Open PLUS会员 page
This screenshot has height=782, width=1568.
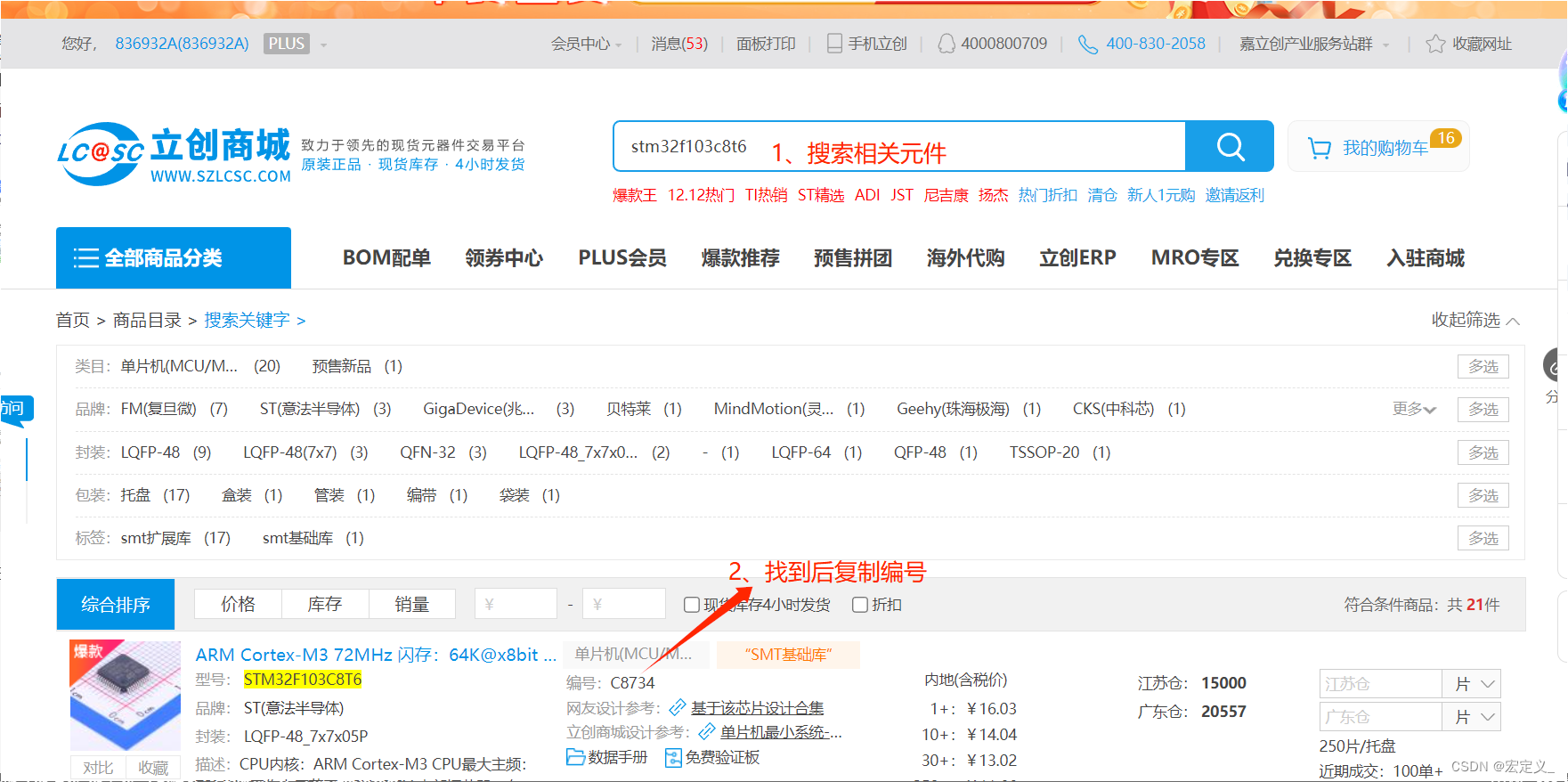622,258
